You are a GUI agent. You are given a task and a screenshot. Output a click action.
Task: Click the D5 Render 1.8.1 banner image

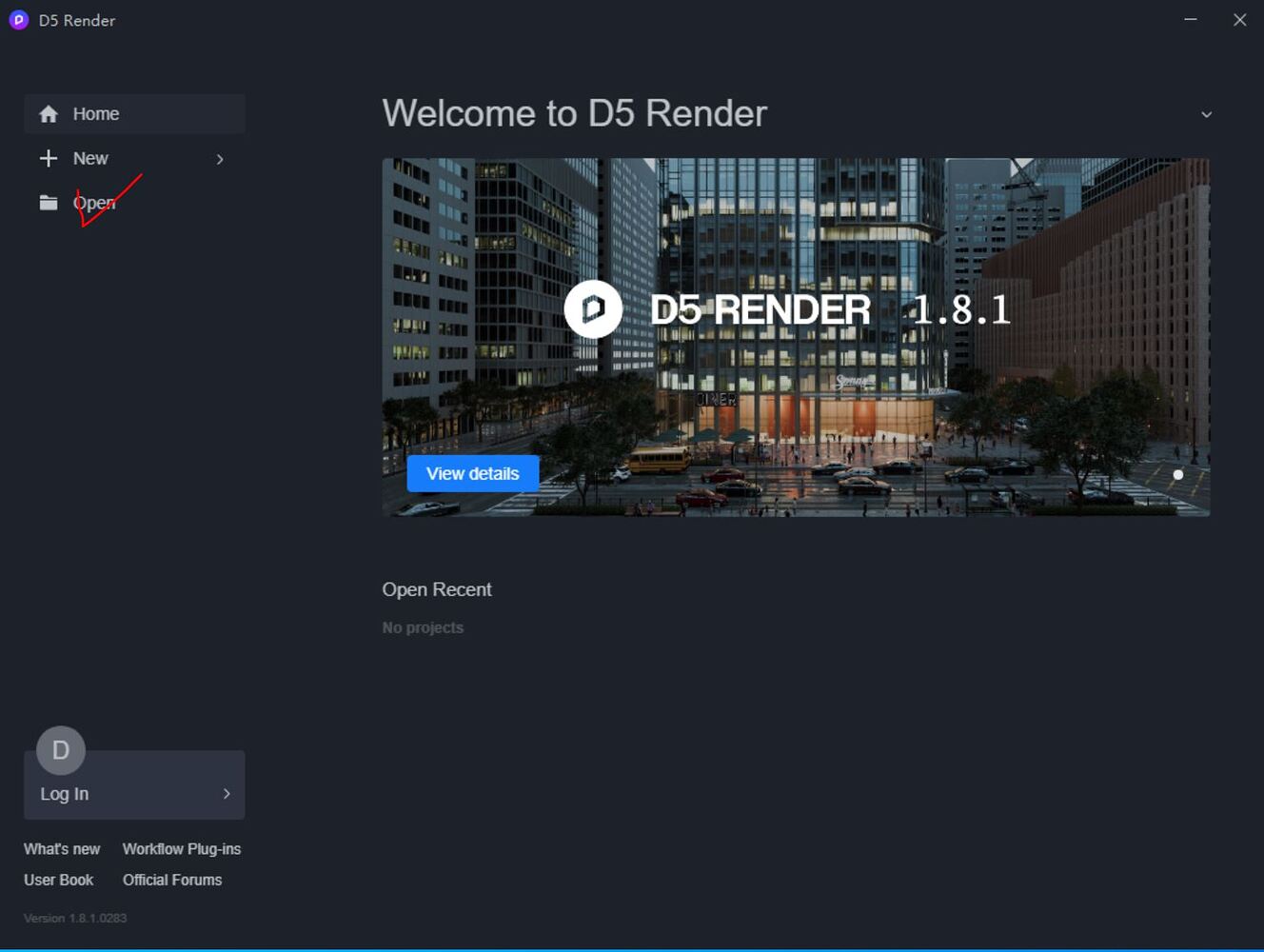(x=796, y=337)
